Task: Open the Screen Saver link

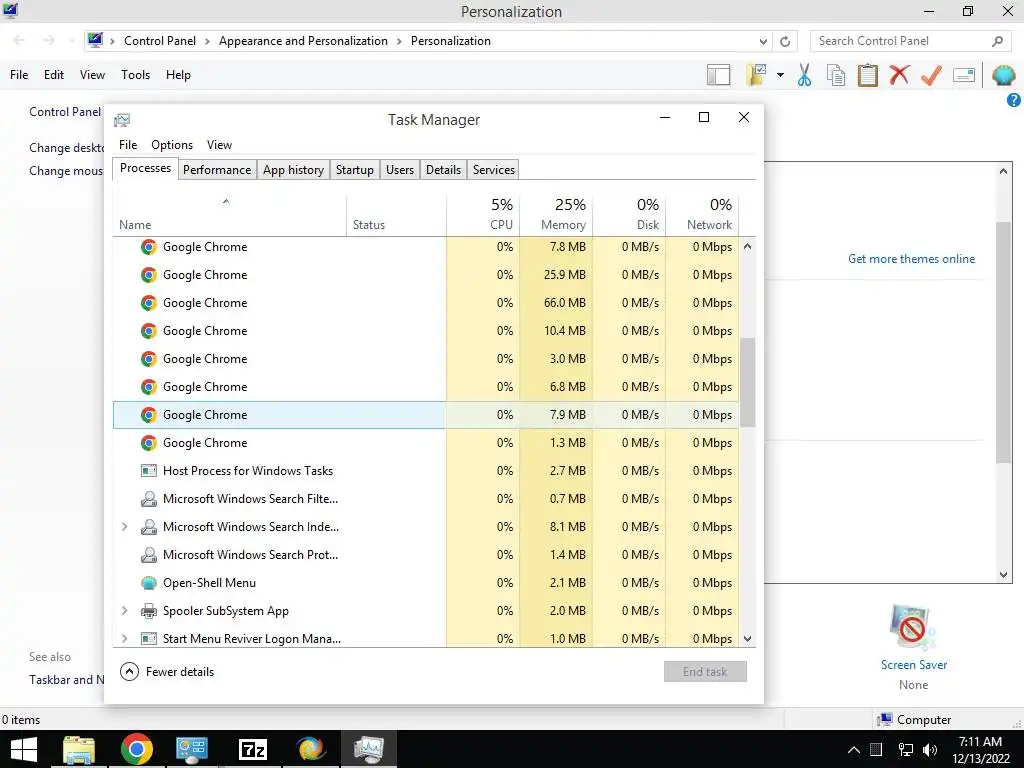Action: point(914,665)
